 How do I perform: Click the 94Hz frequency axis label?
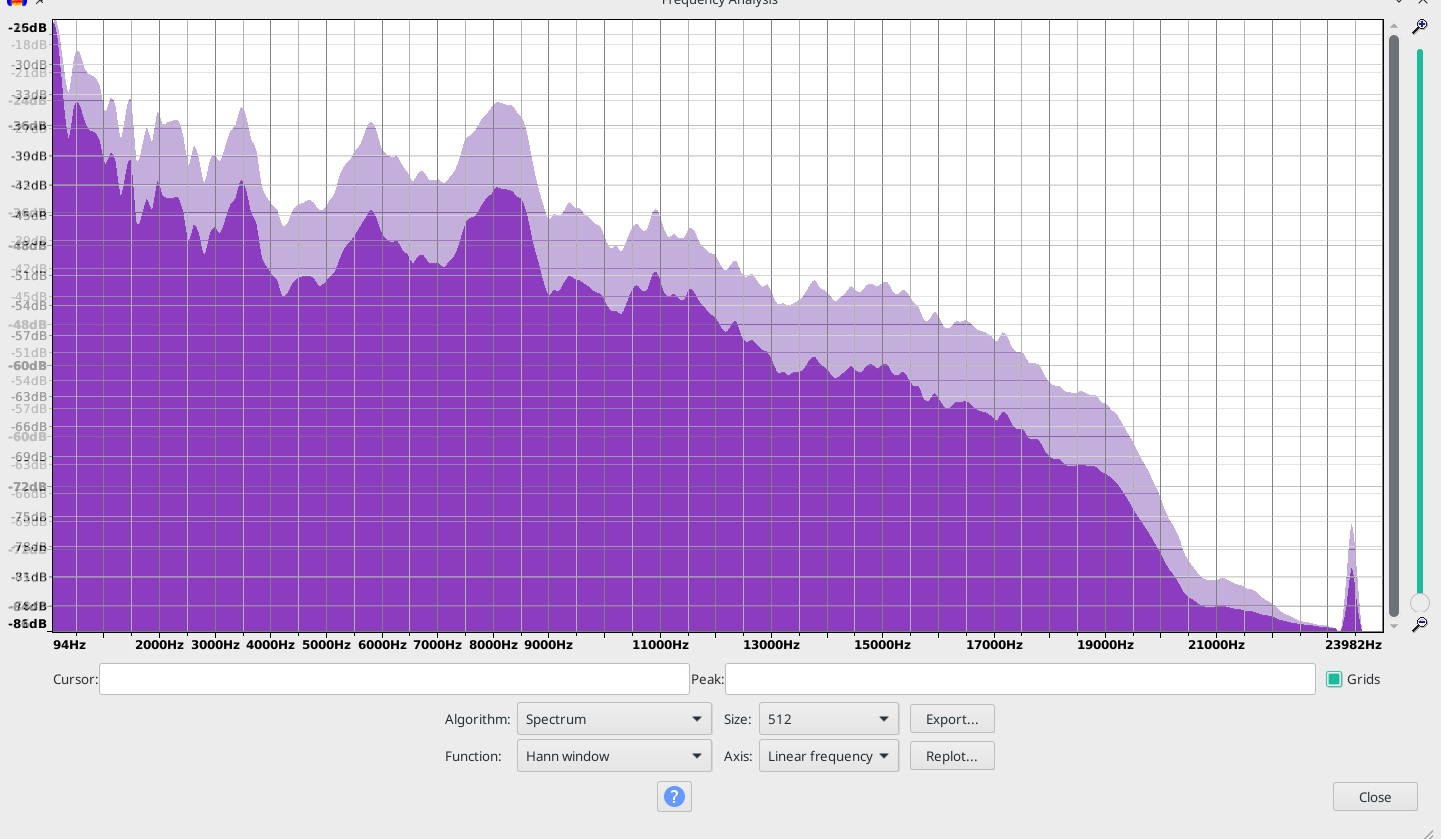pos(69,645)
